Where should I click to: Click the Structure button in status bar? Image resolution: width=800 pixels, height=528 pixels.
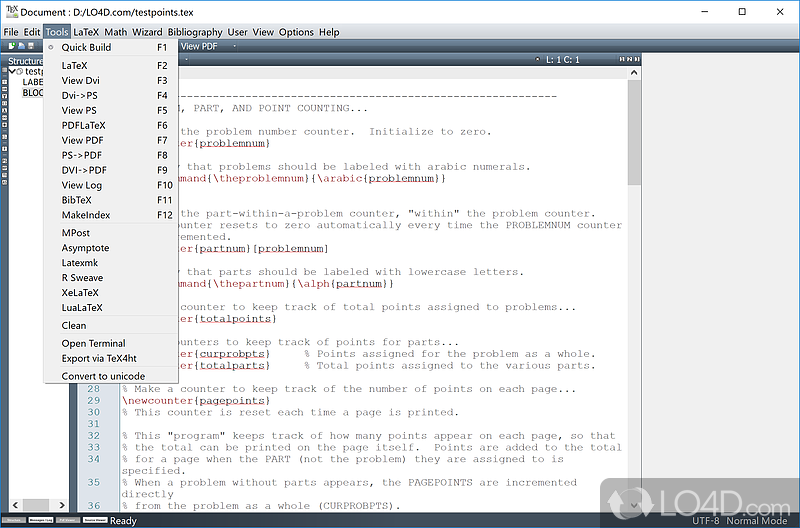click(13, 521)
